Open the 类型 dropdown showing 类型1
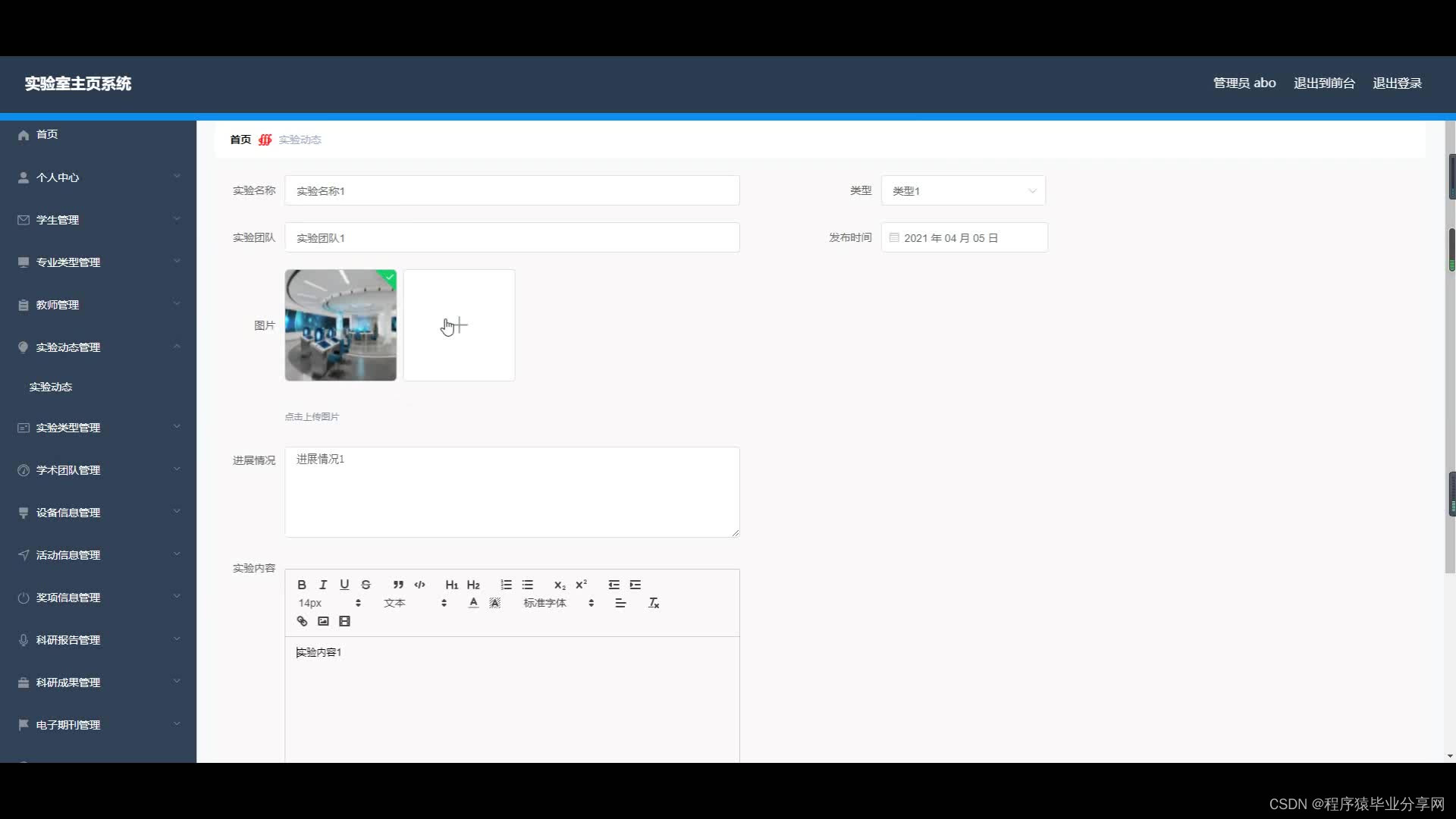The image size is (1456, 819). coord(962,191)
